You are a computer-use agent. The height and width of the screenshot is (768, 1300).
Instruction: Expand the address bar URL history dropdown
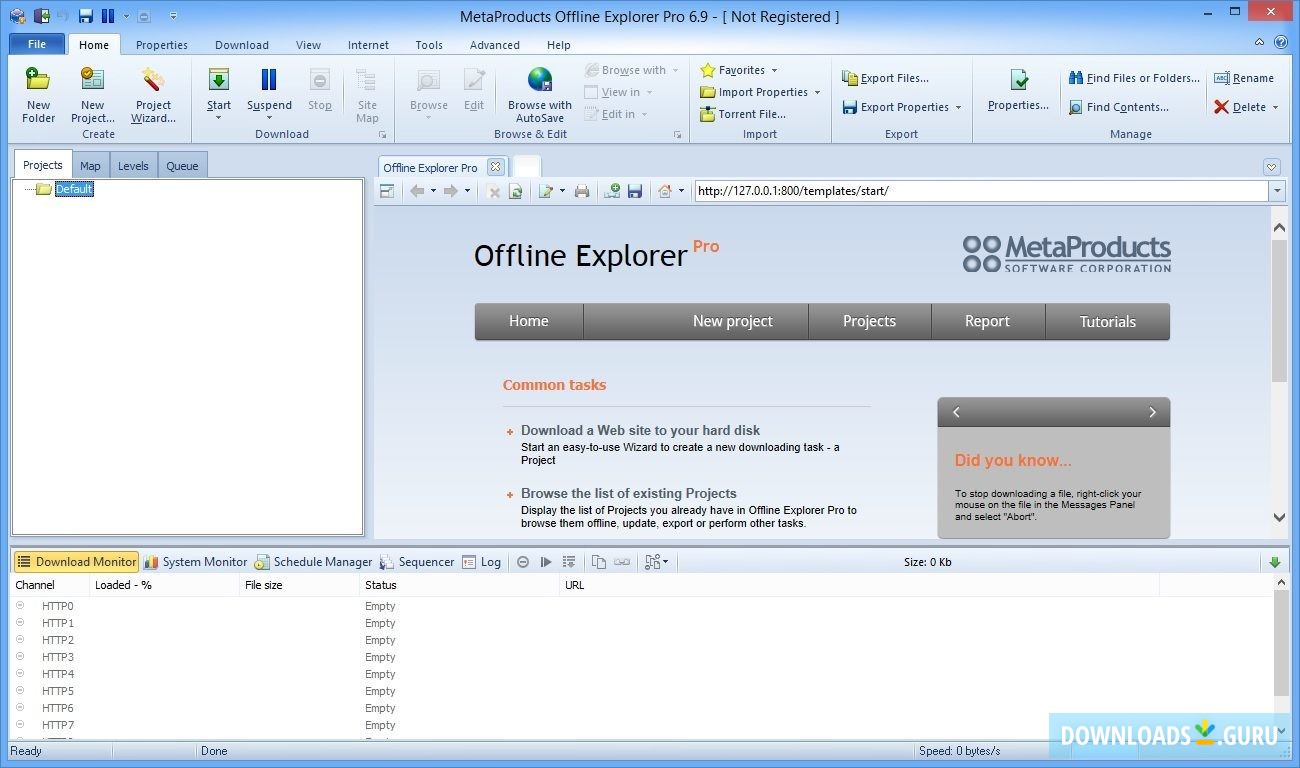tap(1277, 191)
